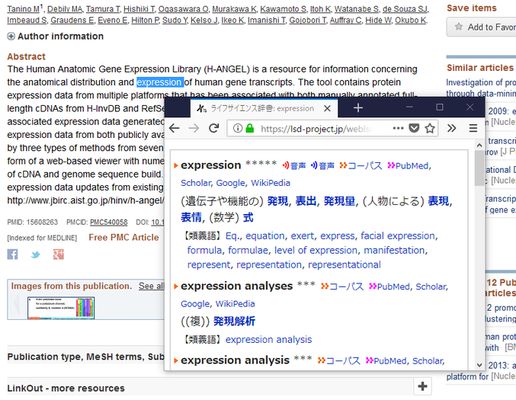516x400 pixels.
Task: Play first 音声 audio for expression
Action: click(x=294, y=166)
